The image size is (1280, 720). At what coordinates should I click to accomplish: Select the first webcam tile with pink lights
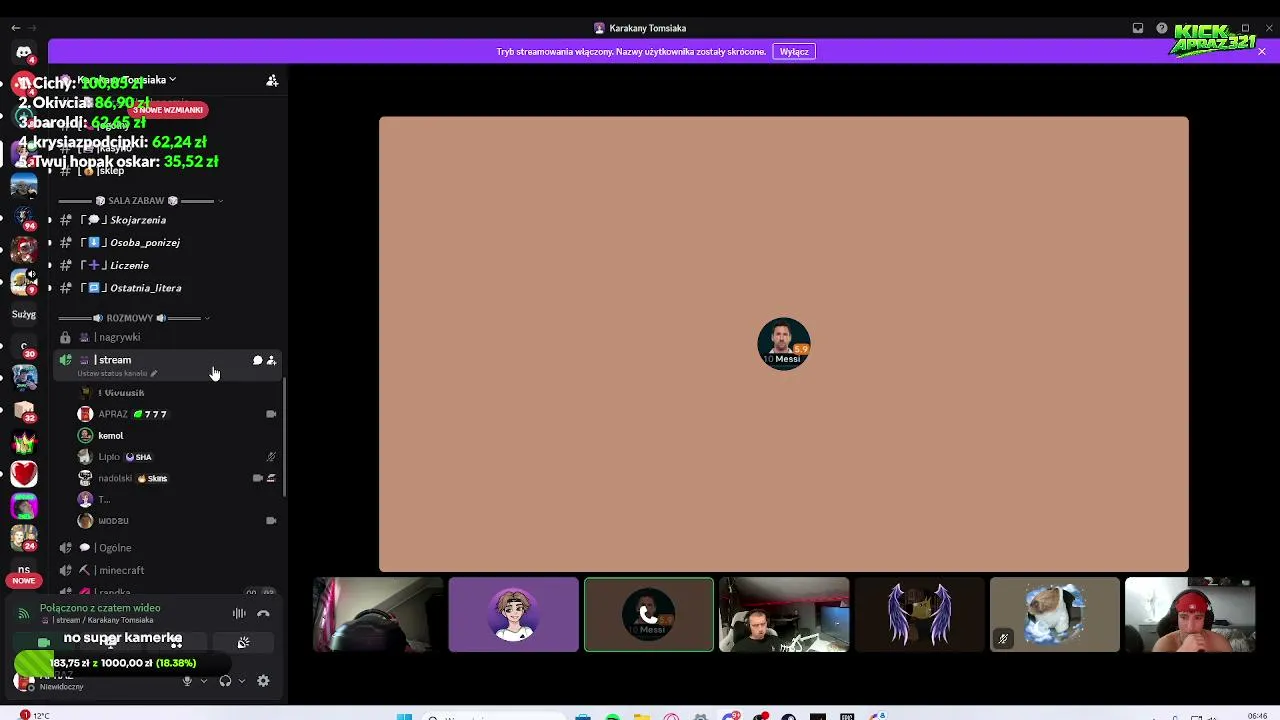[378, 615]
